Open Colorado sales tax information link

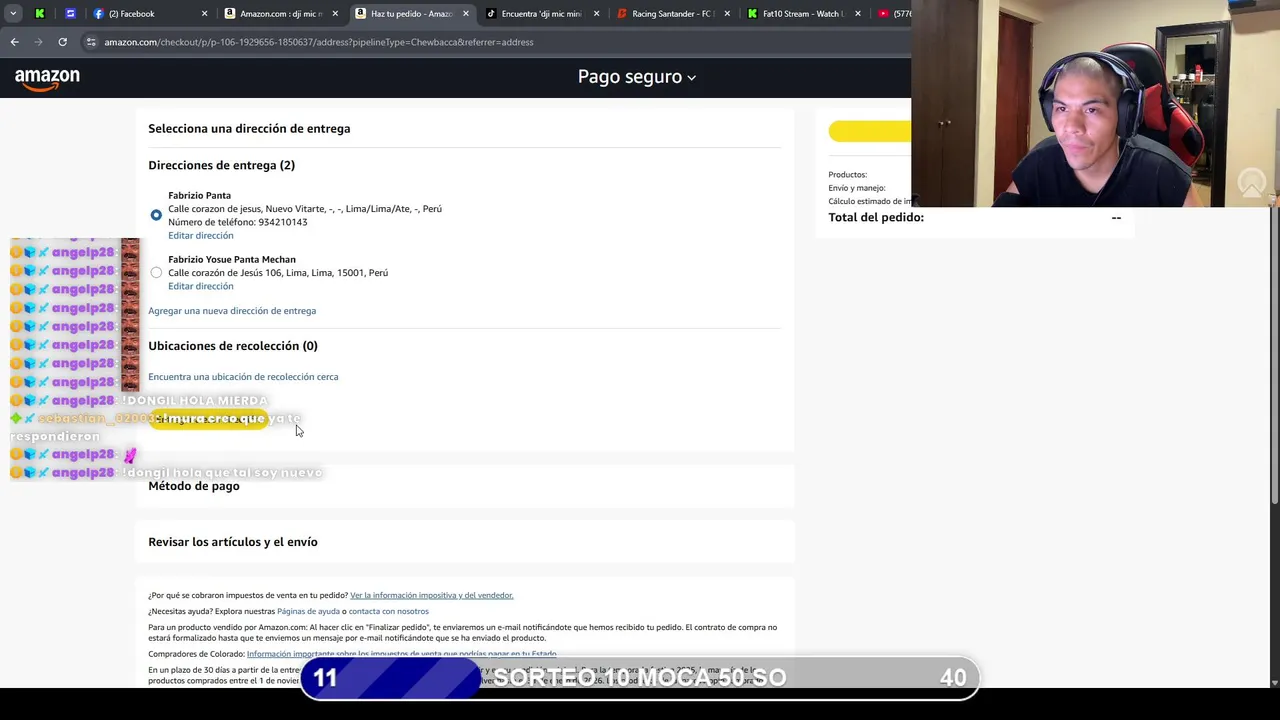(401, 654)
